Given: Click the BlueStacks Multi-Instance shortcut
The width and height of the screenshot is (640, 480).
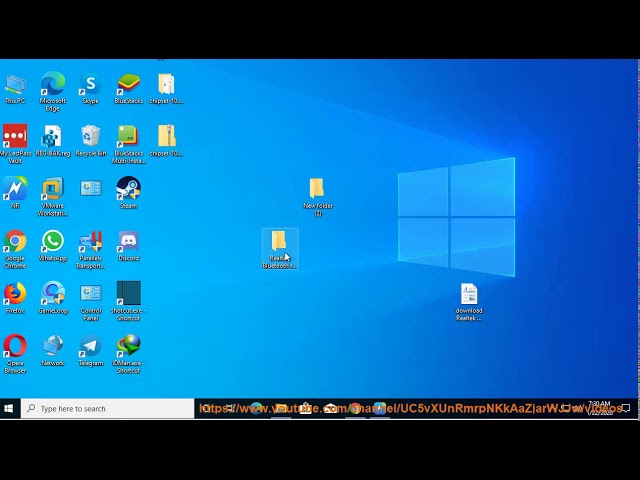Looking at the screenshot, I should [x=129, y=144].
